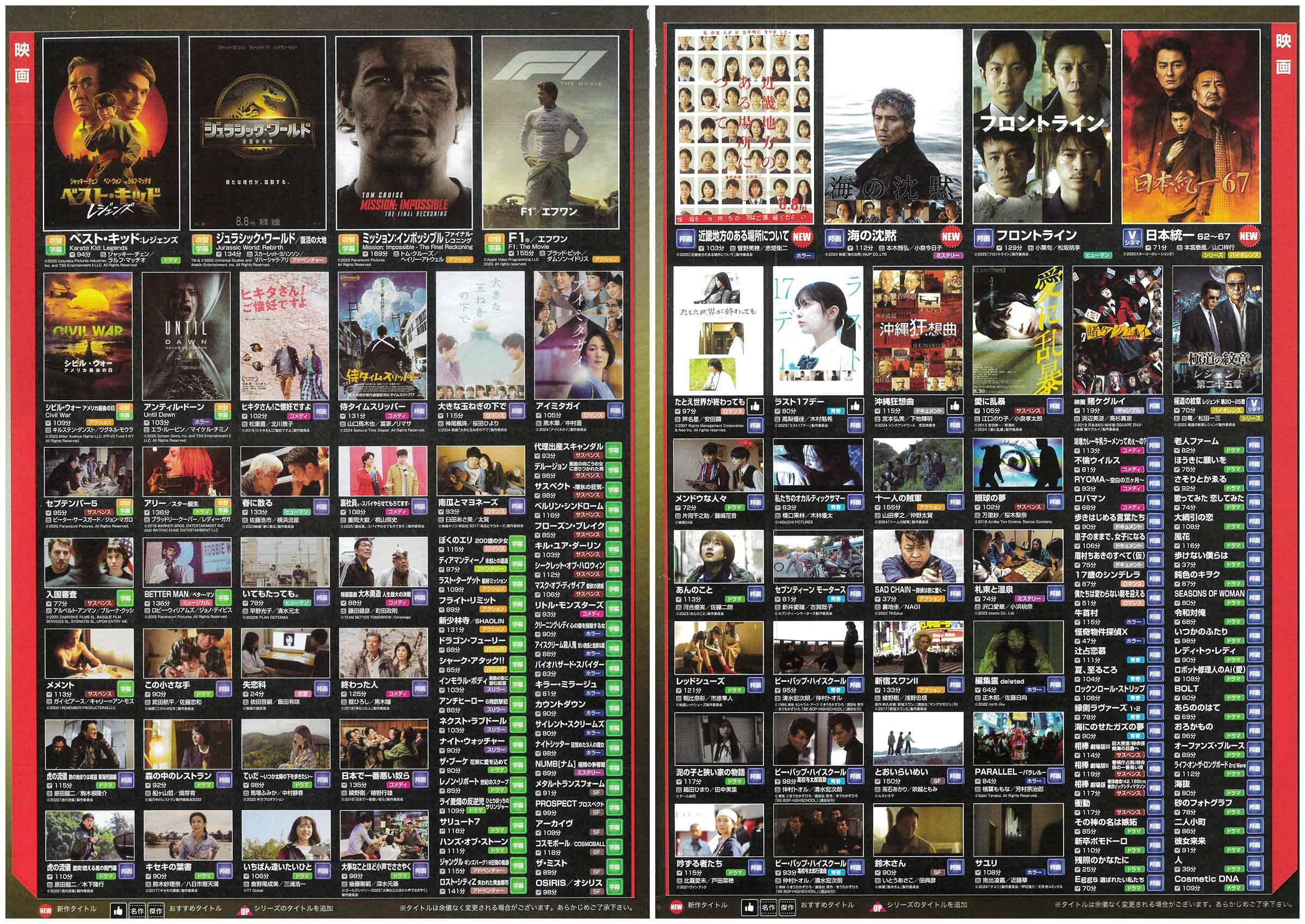Screen dimensions: 1305x924
Task: Click the 邦画 badge beside 愛に乱暴 title
Action: (1055, 407)
